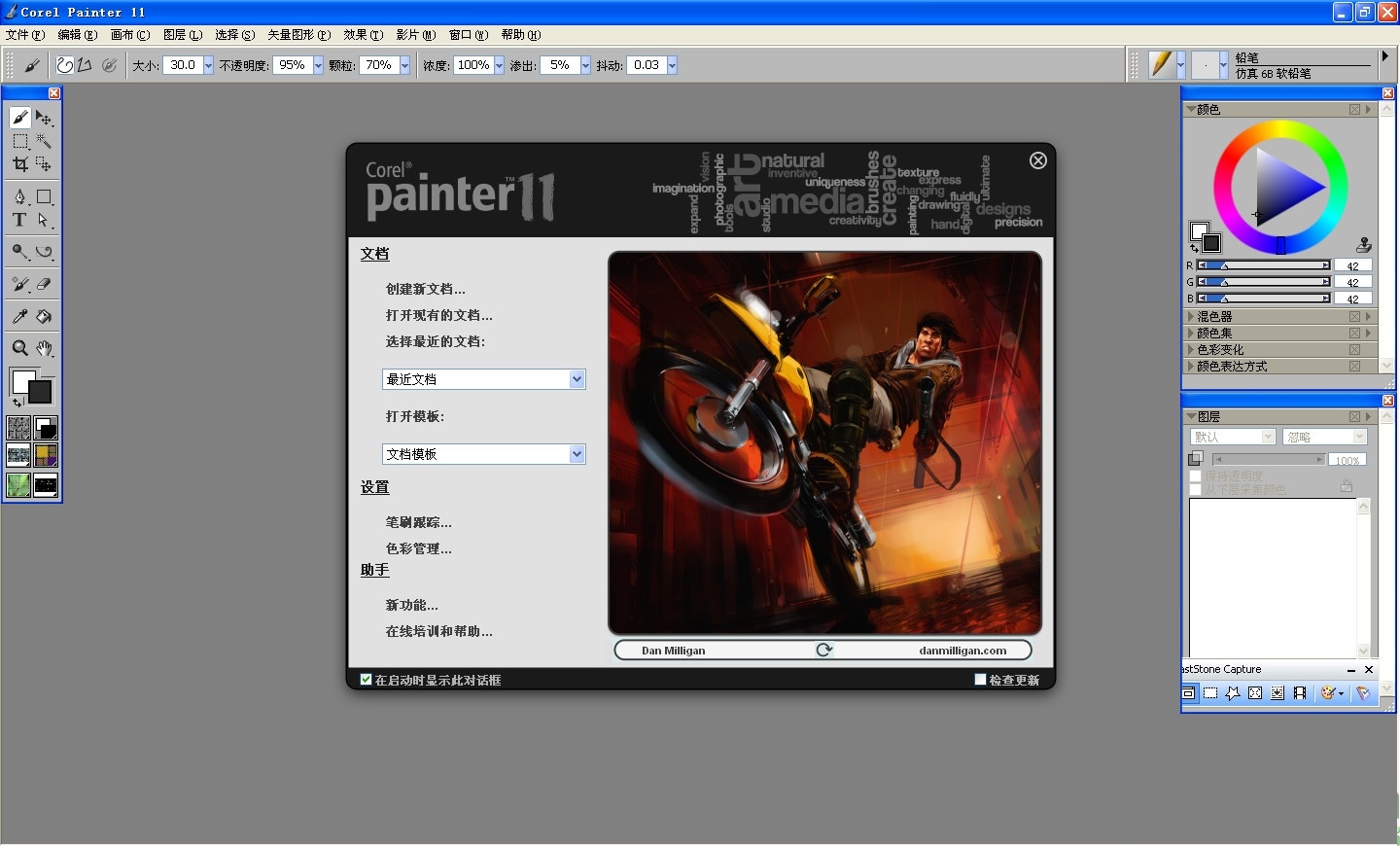Select the Brush tool in the toolbox
Image resolution: width=1400 pixels, height=846 pixels.
[x=20, y=118]
